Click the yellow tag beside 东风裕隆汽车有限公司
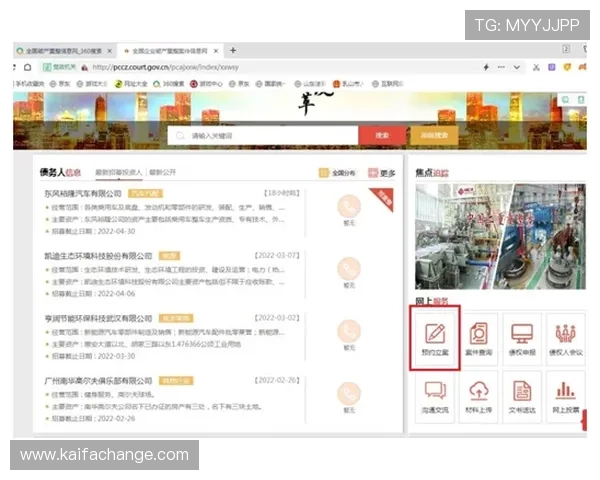 (145, 193)
